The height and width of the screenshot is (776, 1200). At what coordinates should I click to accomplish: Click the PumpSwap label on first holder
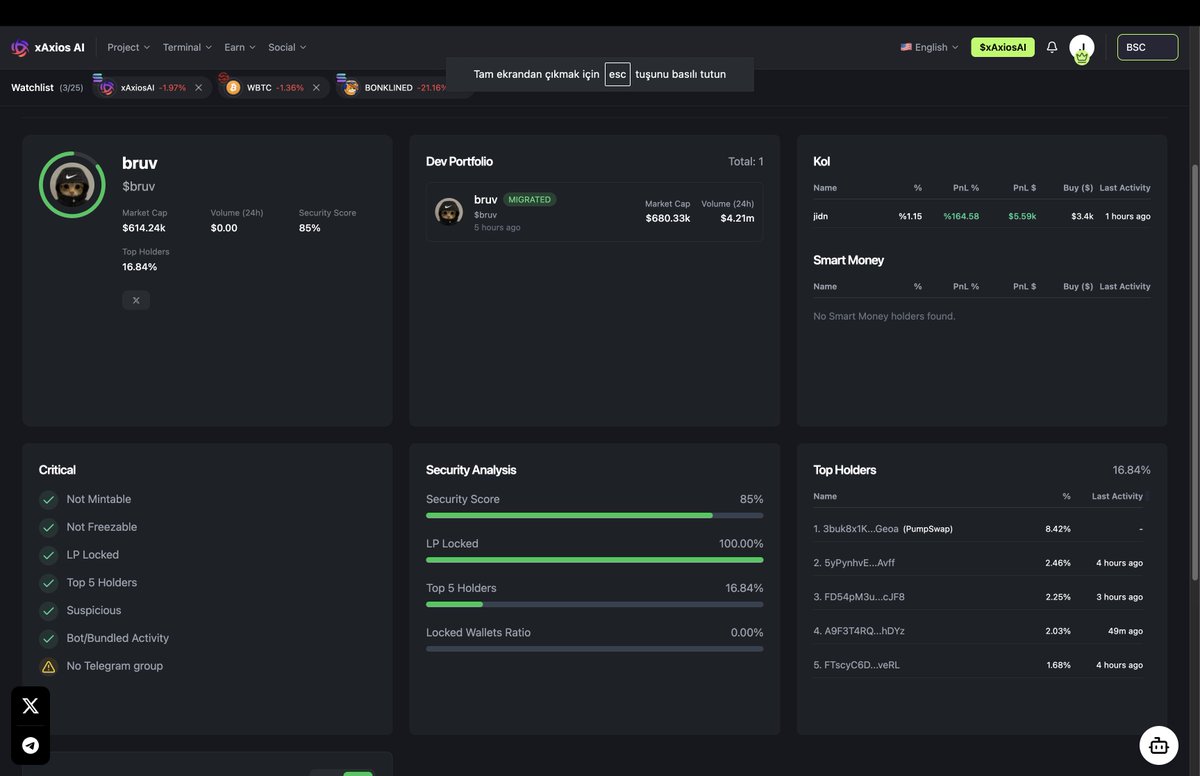928,529
